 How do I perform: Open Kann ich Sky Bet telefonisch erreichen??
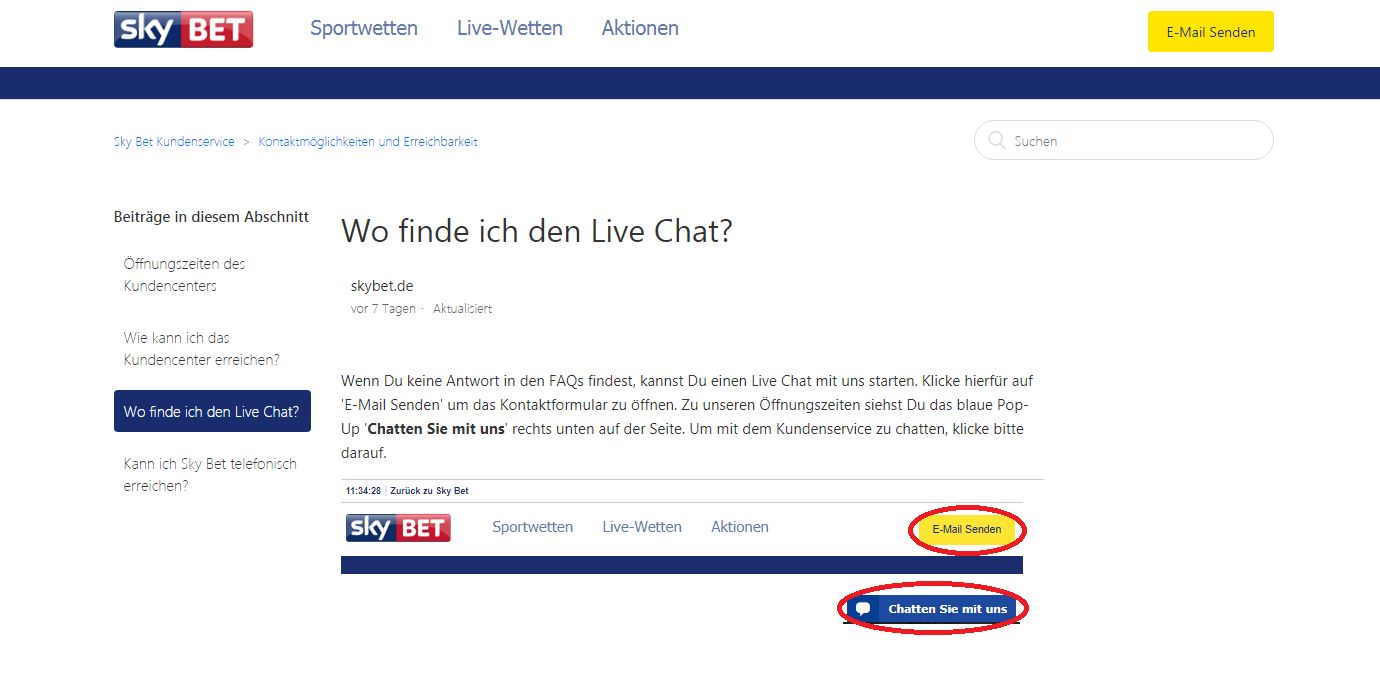click(210, 475)
